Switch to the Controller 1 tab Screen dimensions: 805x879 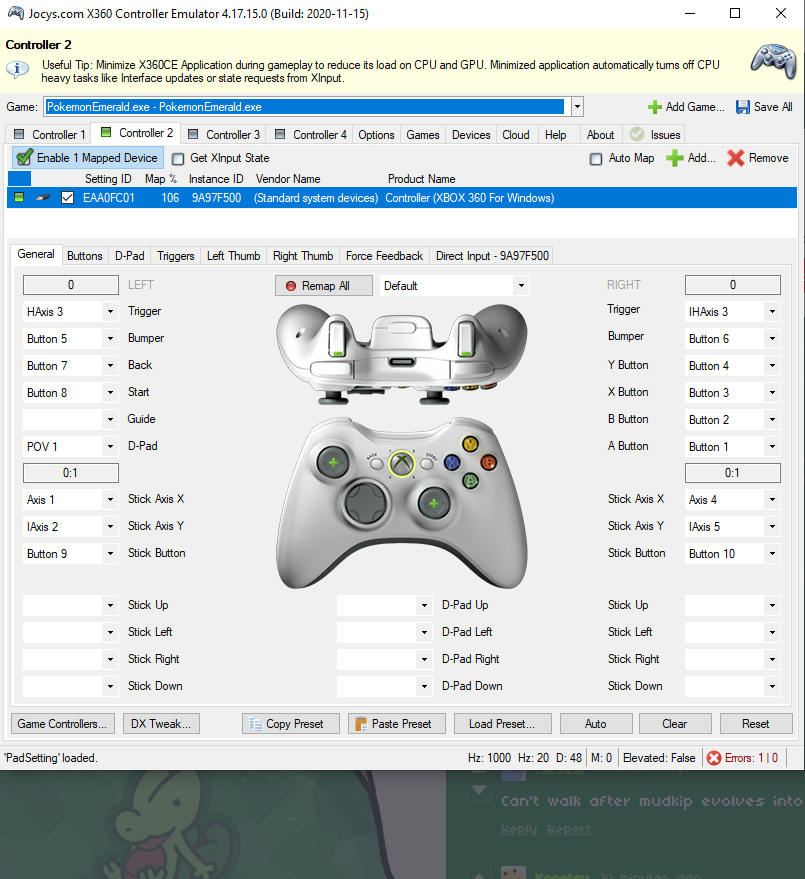(x=50, y=135)
